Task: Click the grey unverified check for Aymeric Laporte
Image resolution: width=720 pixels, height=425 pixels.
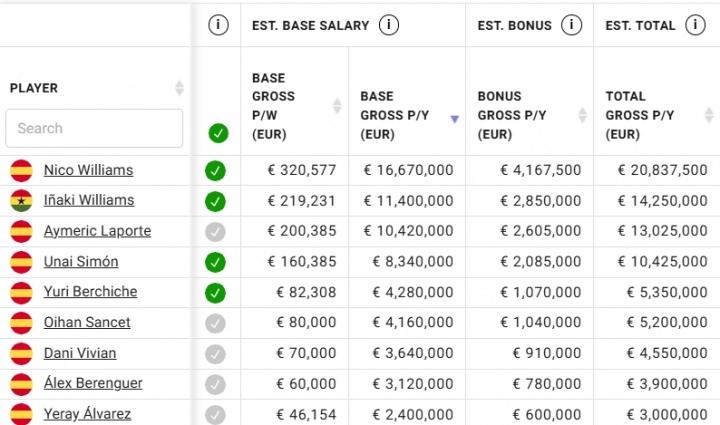Action: point(215,232)
